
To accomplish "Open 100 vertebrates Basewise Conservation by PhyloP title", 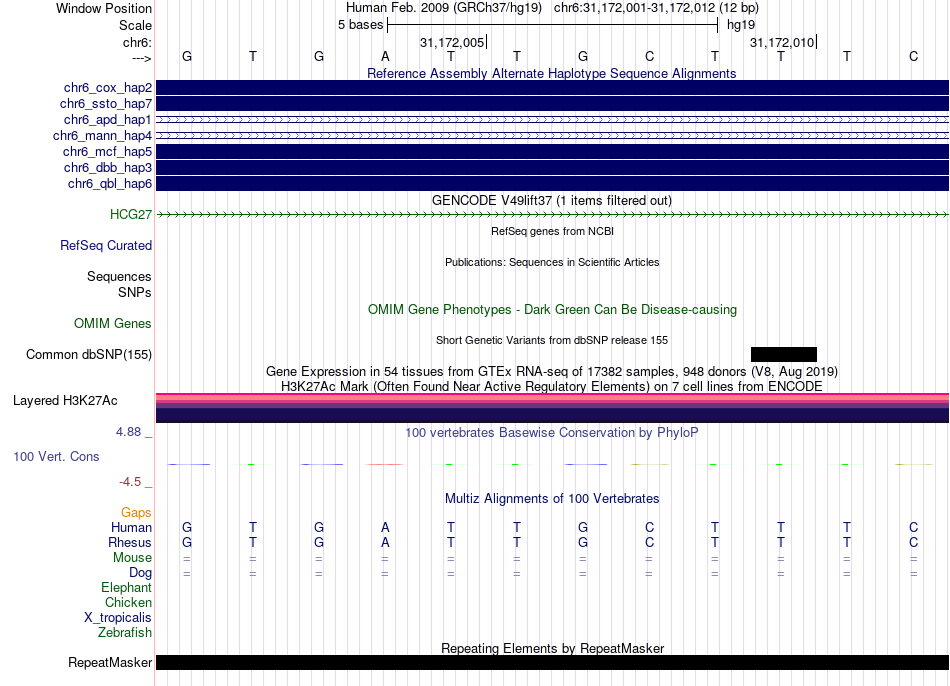I will [552, 433].
